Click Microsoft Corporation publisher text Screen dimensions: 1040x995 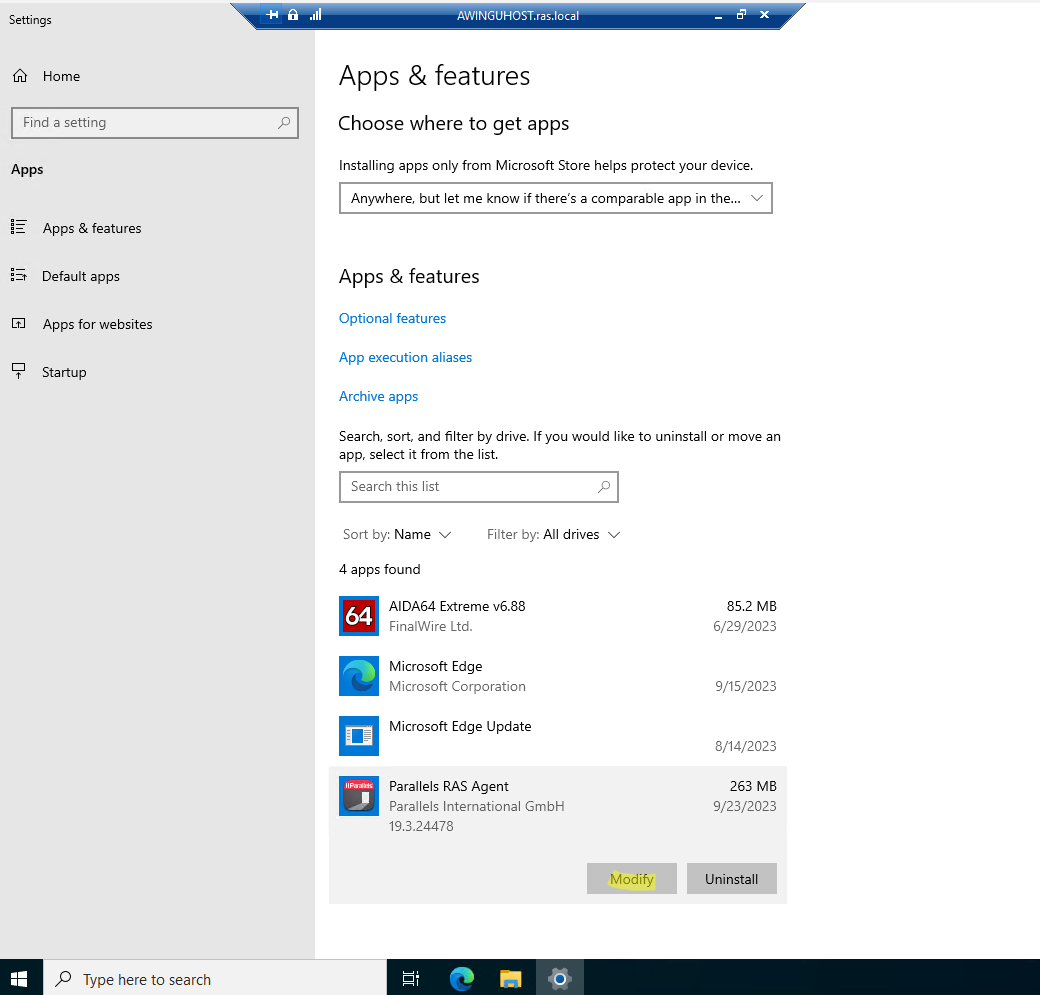457,687
